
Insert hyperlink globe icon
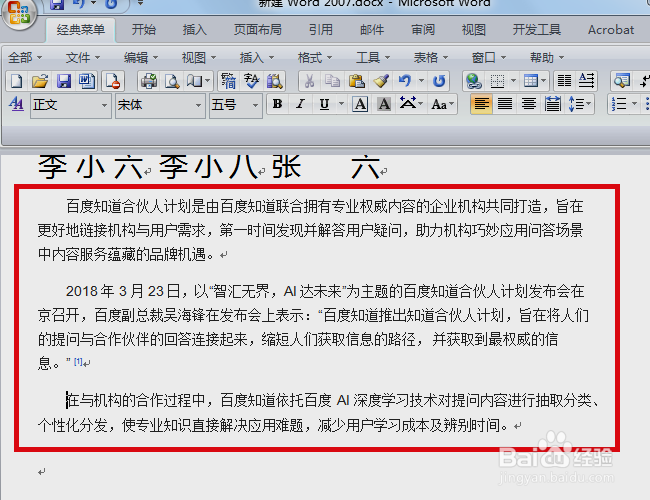coord(473,81)
